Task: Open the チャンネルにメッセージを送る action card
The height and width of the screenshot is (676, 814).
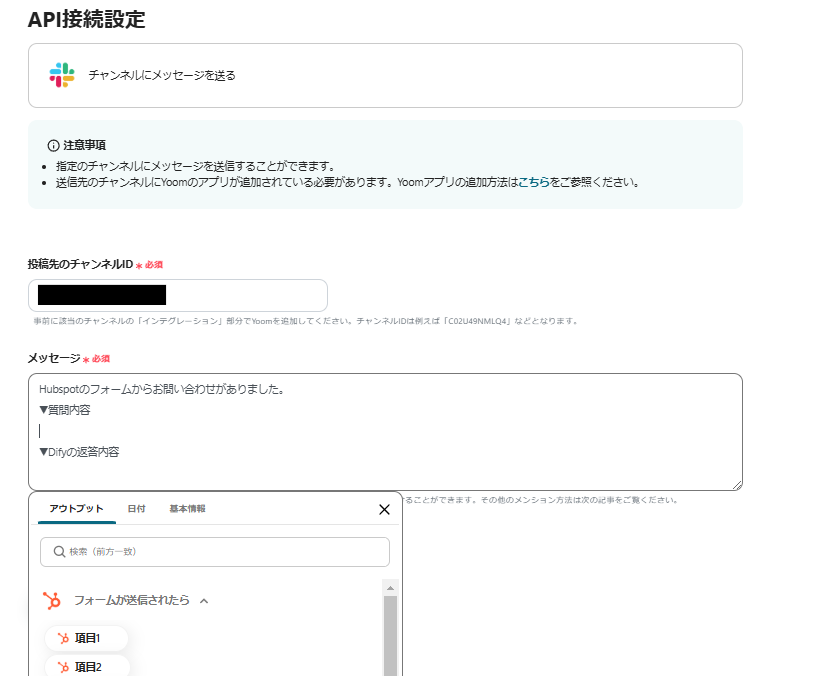Action: (385, 75)
